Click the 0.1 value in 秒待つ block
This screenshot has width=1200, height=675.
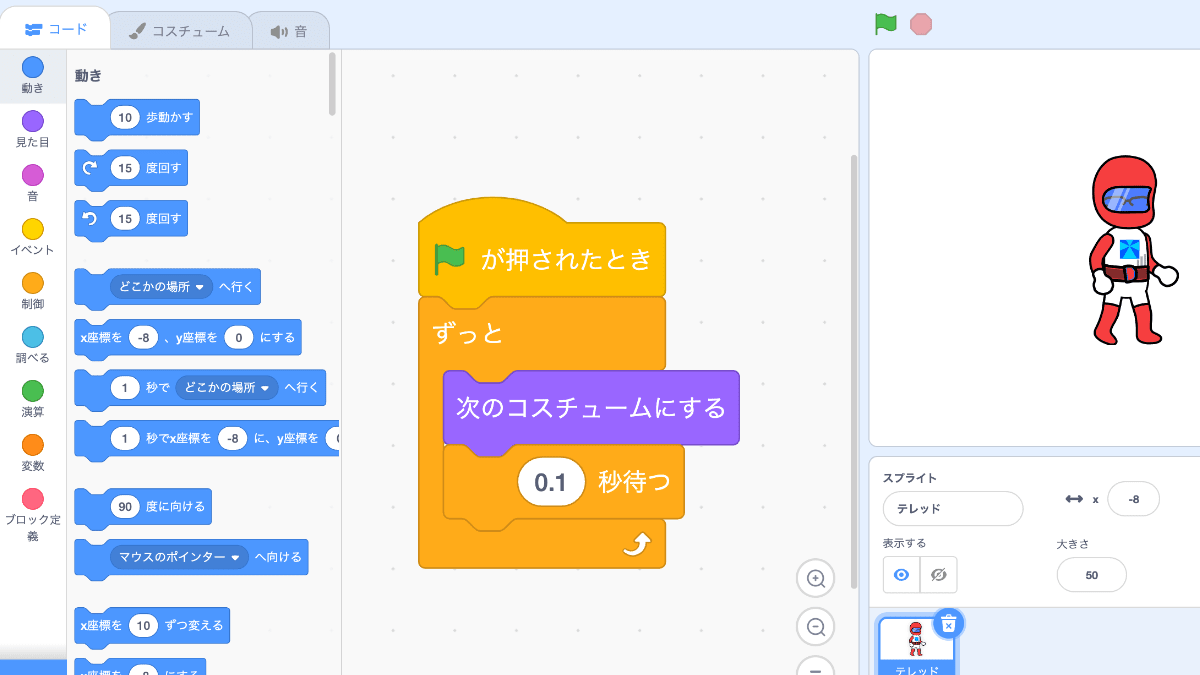tap(551, 483)
